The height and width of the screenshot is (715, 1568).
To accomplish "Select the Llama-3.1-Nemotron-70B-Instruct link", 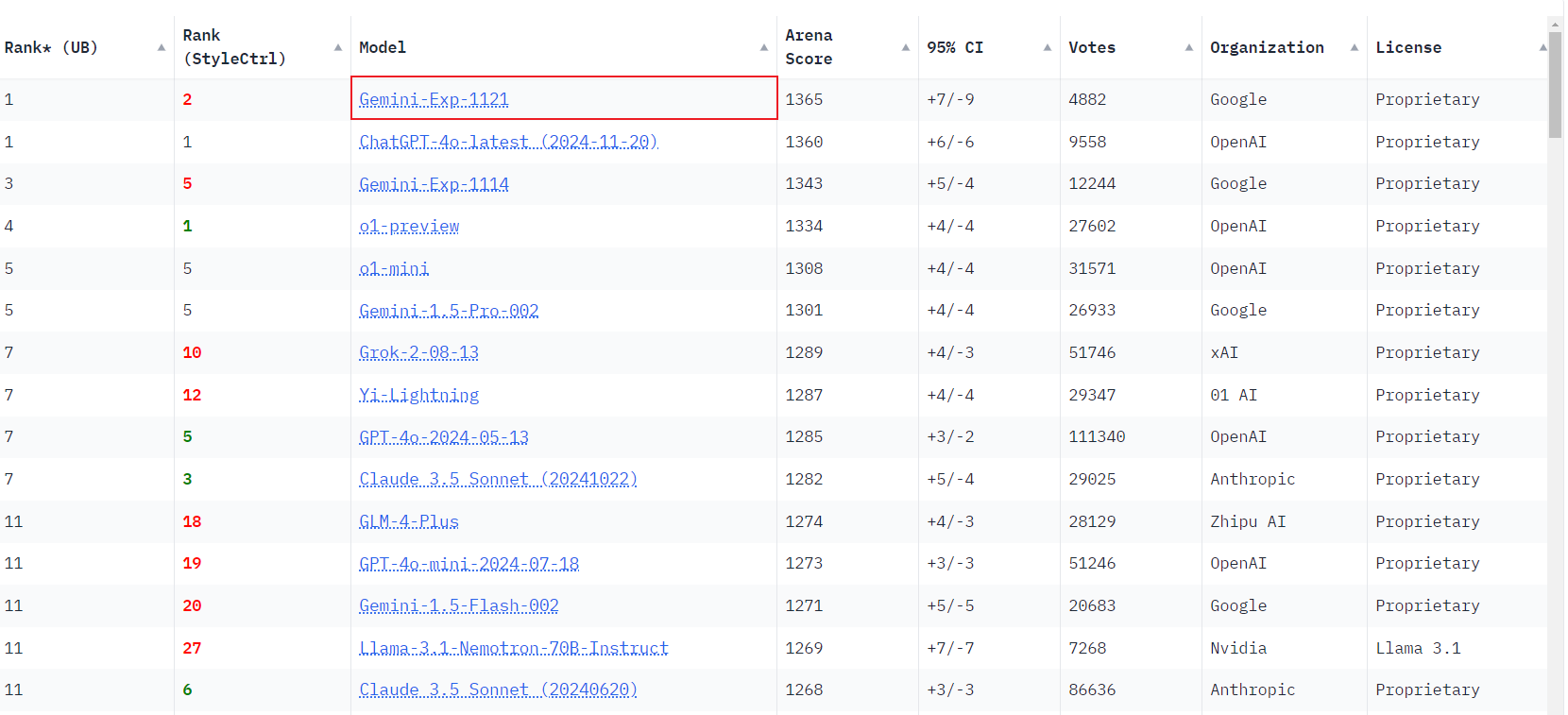I will (x=513, y=648).
